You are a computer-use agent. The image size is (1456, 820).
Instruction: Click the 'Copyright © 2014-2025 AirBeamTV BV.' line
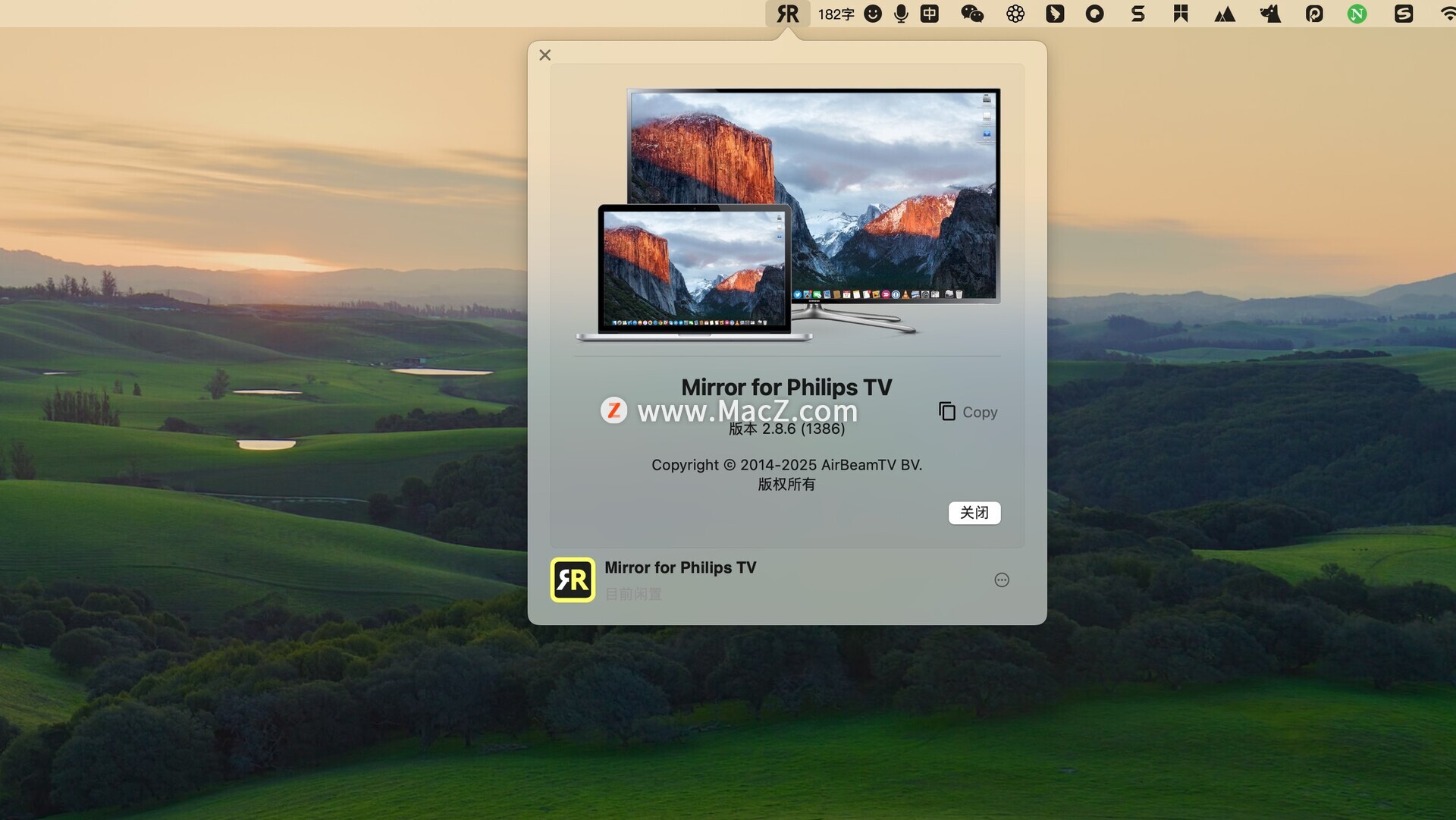point(786,465)
